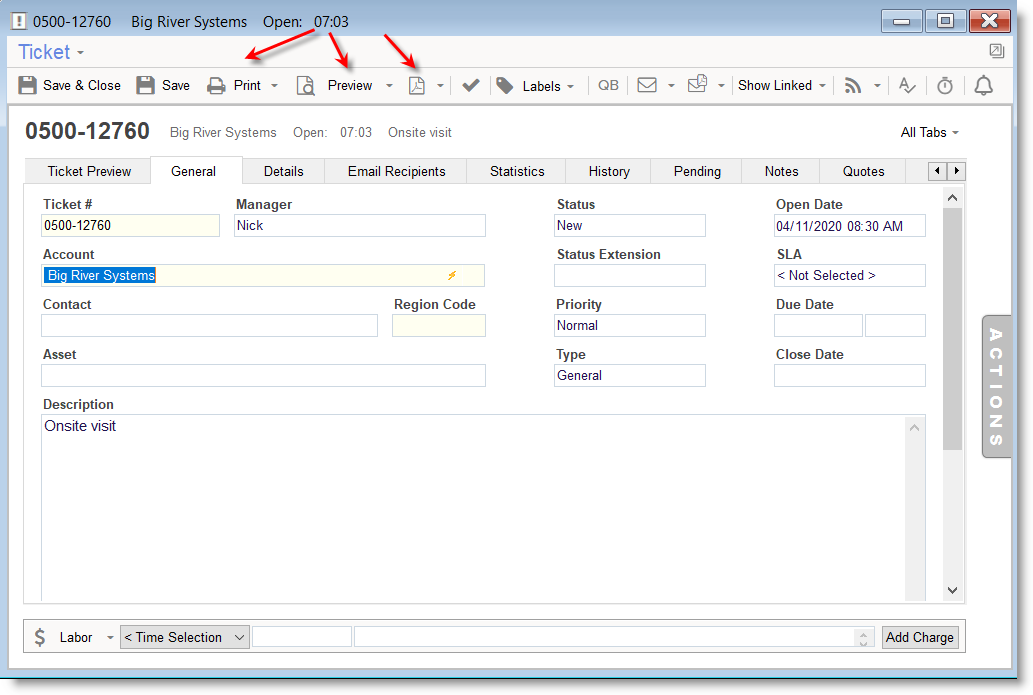Click the RSS feed icon
1033x695 pixels.
(x=853, y=86)
